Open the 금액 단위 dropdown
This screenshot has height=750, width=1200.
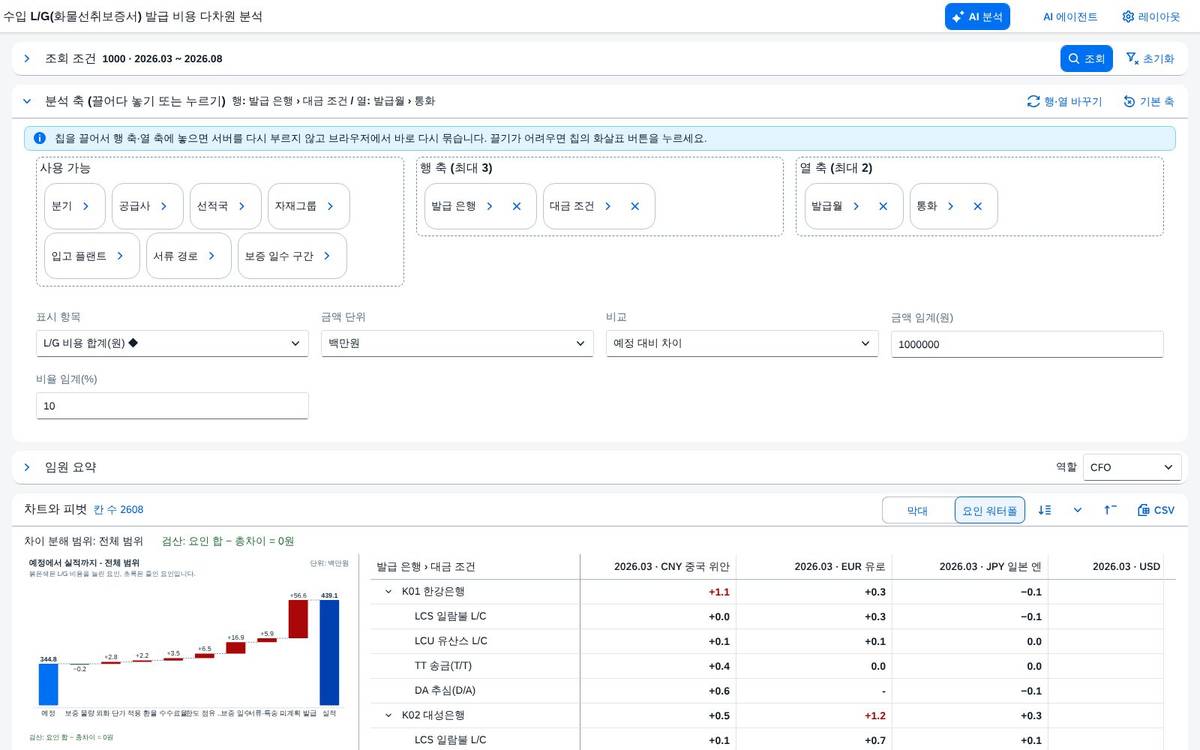click(x=457, y=344)
